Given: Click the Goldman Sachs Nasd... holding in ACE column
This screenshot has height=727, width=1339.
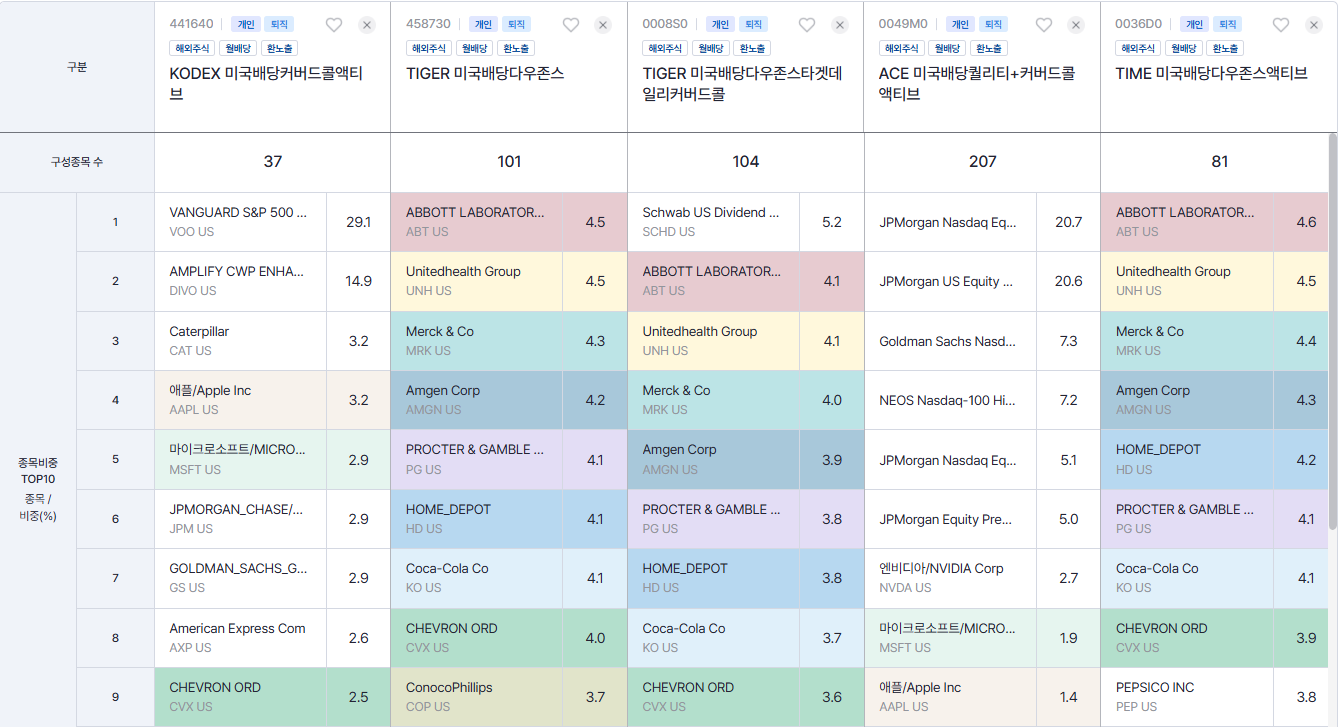Looking at the screenshot, I should (x=950, y=341).
